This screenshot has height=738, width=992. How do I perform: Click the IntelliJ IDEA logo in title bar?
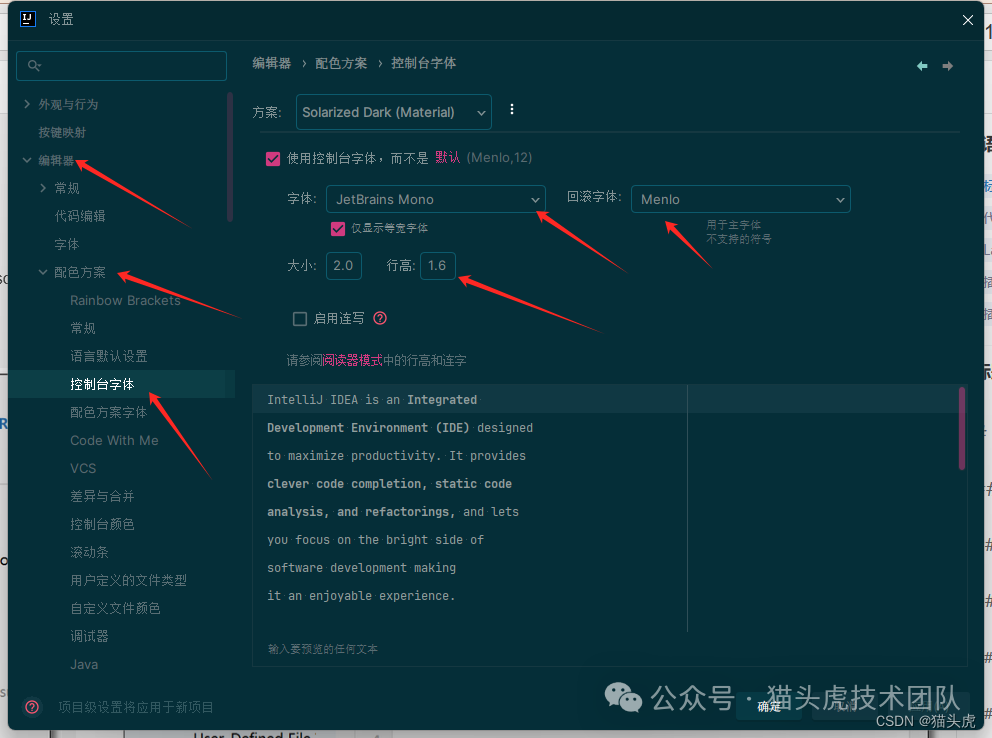[27, 19]
